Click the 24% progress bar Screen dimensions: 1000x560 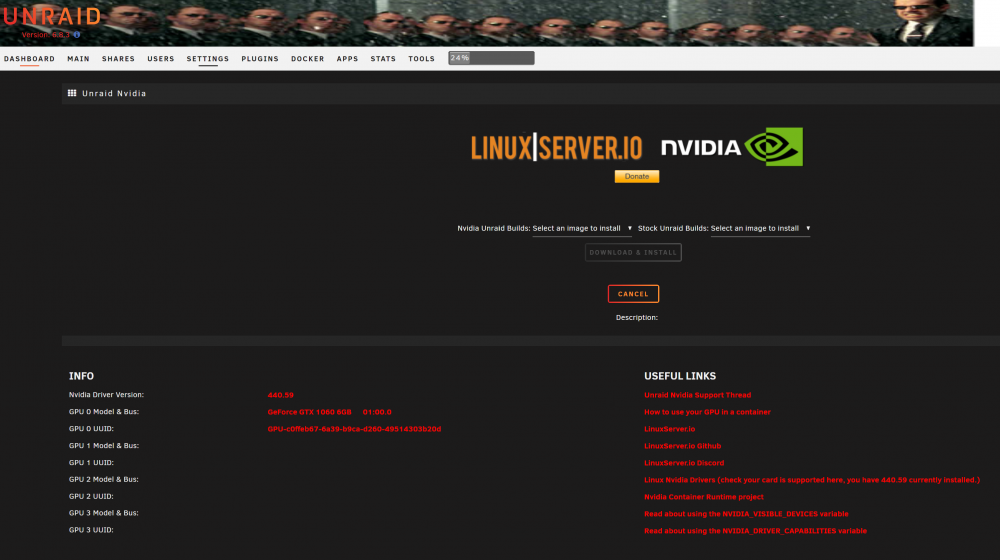coord(491,58)
